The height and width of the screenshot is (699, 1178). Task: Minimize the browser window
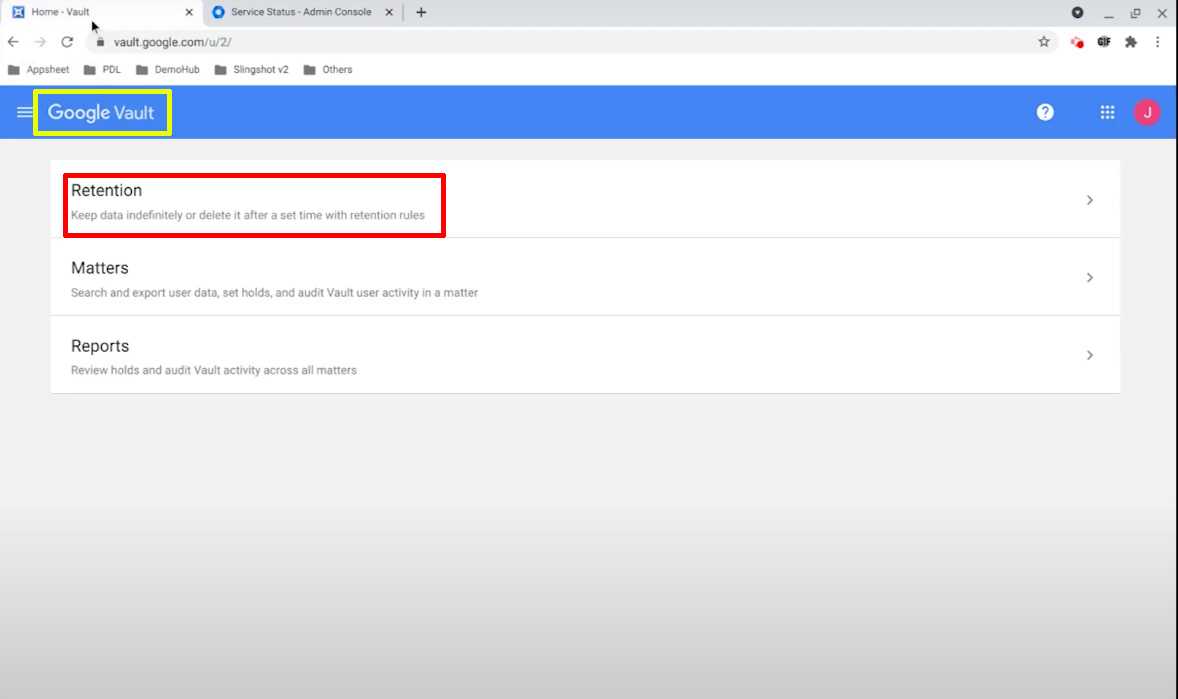click(1109, 13)
